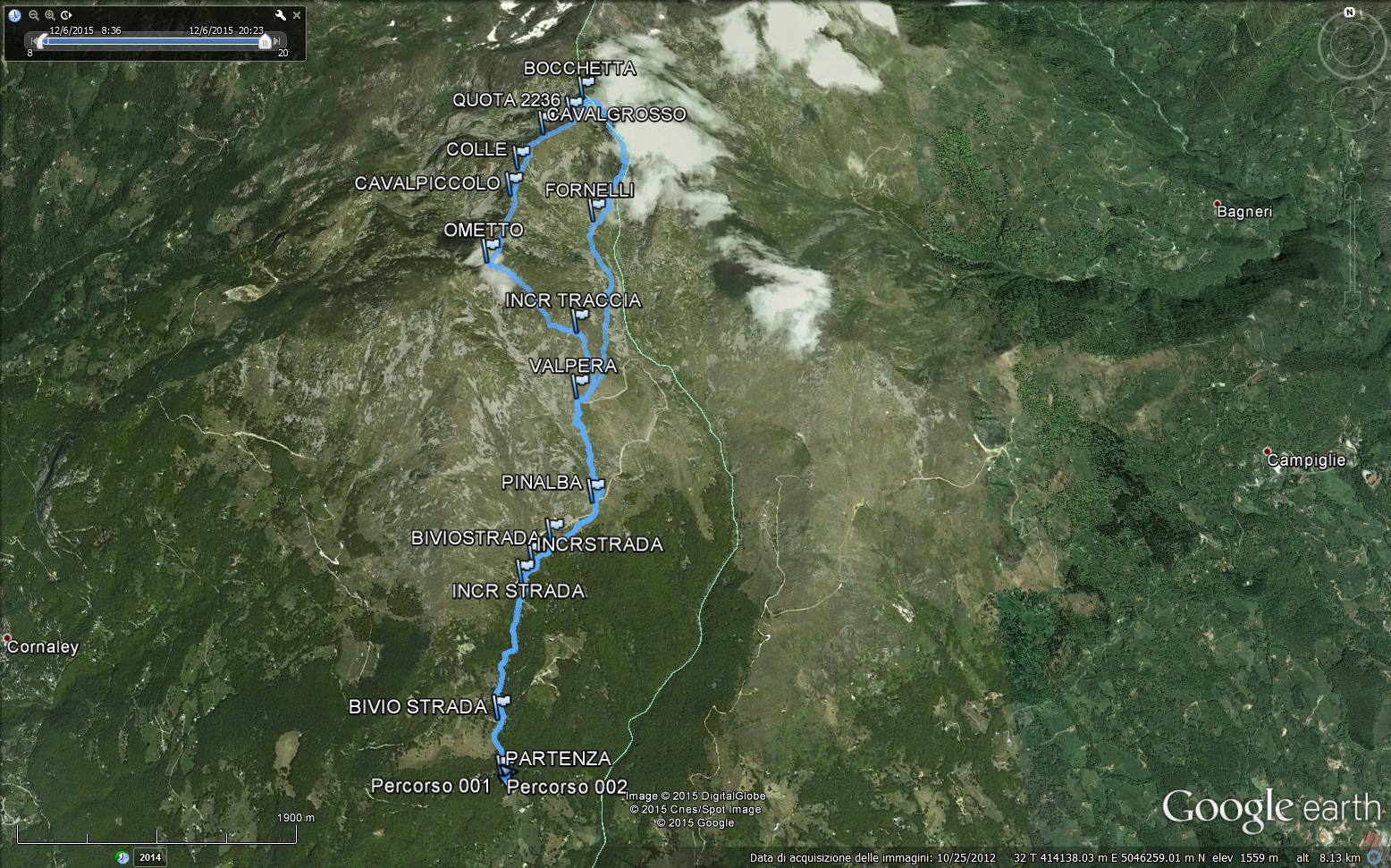
Task: Close the time slider panel
Action: (297, 15)
